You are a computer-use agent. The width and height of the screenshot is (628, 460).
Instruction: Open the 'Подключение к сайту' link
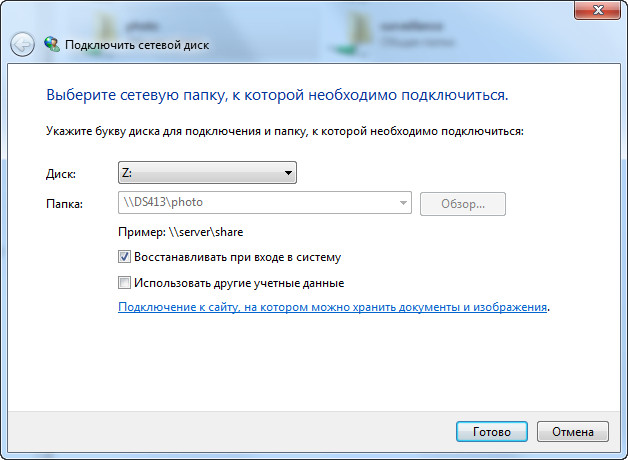coord(332,307)
